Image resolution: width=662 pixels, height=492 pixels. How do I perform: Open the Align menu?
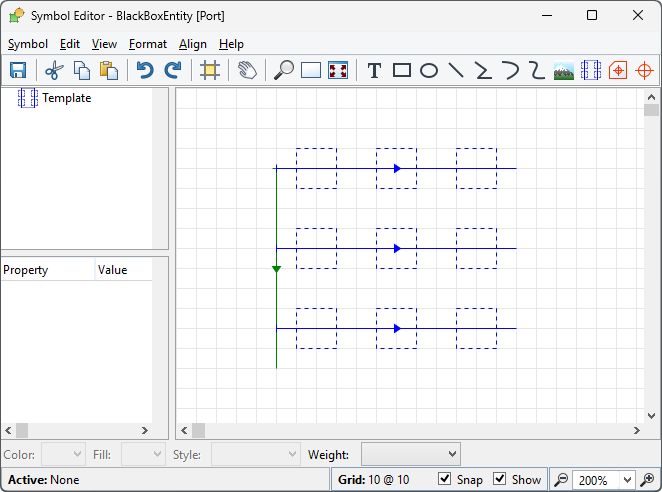(193, 44)
